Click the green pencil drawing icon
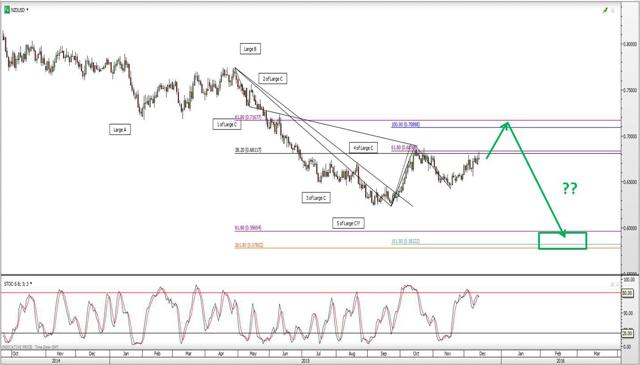Image resolution: width=640 pixels, height=365 pixels. pyautogui.click(x=605, y=11)
